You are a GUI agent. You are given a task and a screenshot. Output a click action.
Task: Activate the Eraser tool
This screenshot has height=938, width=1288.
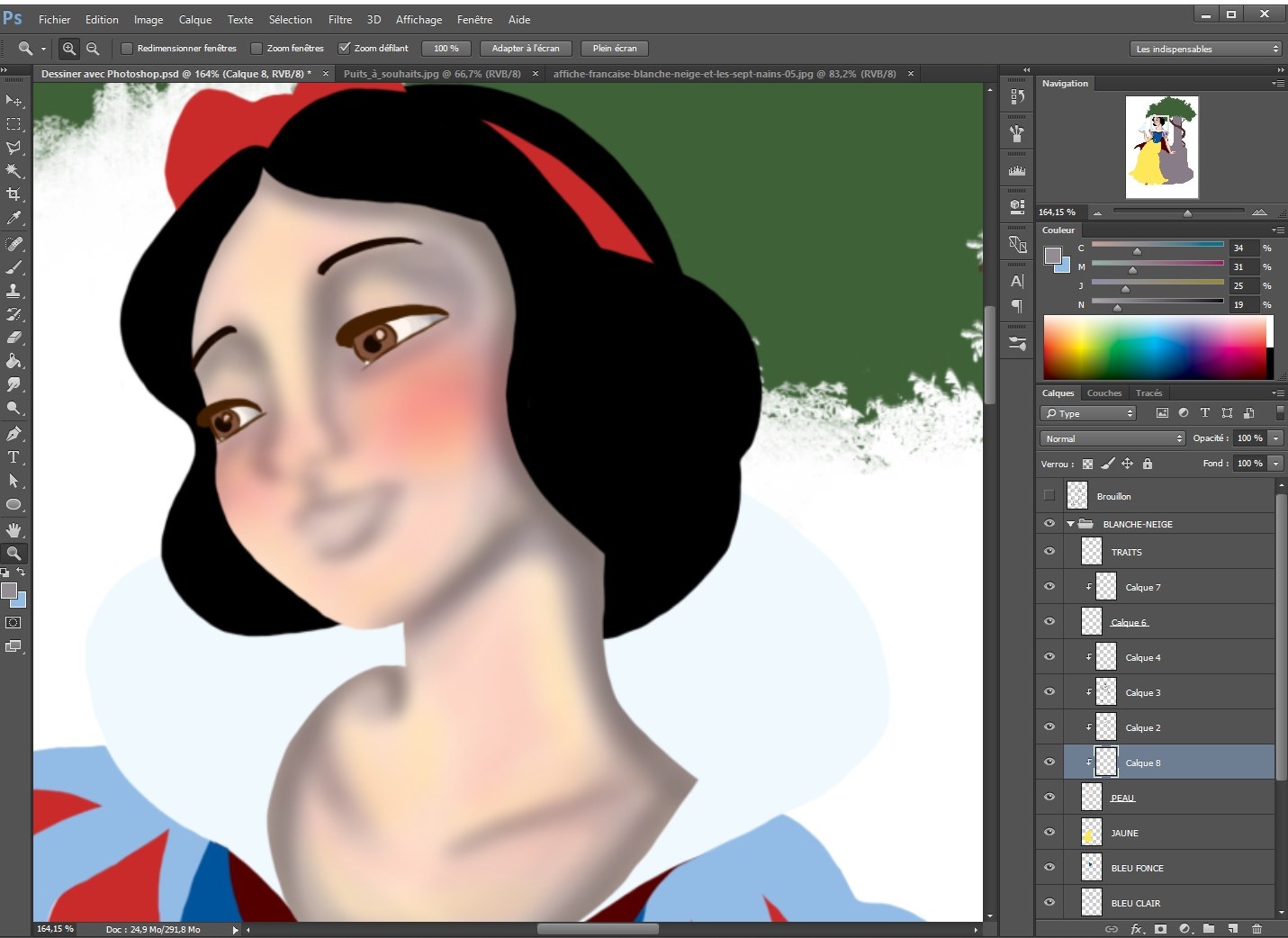tap(14, 338)
